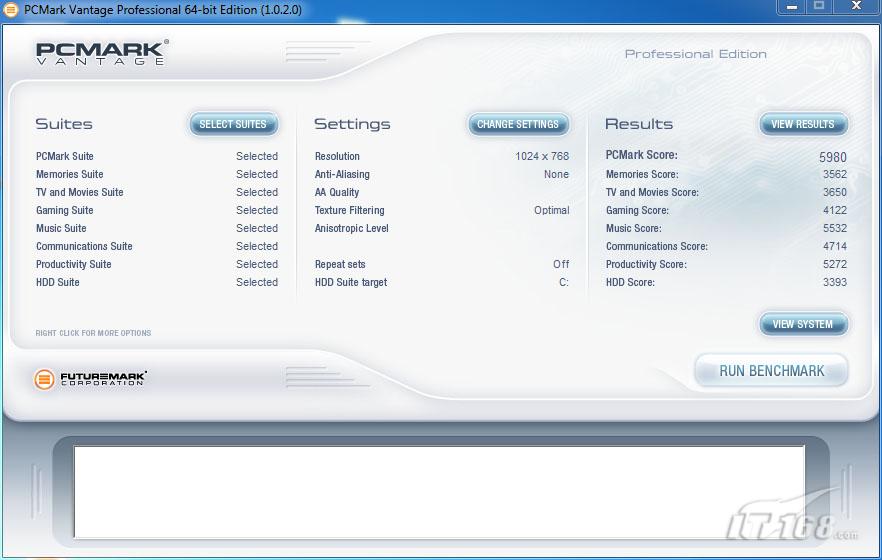Click the HDD Suite target label

point(351,282)
